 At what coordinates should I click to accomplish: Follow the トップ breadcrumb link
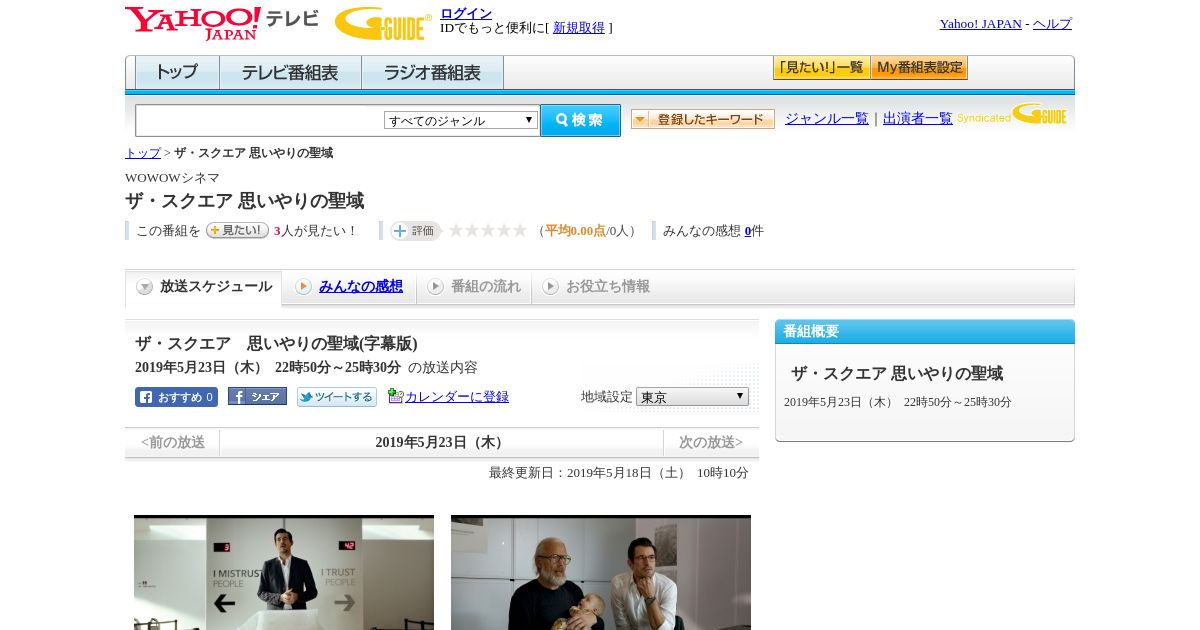(x=143, y=153)
